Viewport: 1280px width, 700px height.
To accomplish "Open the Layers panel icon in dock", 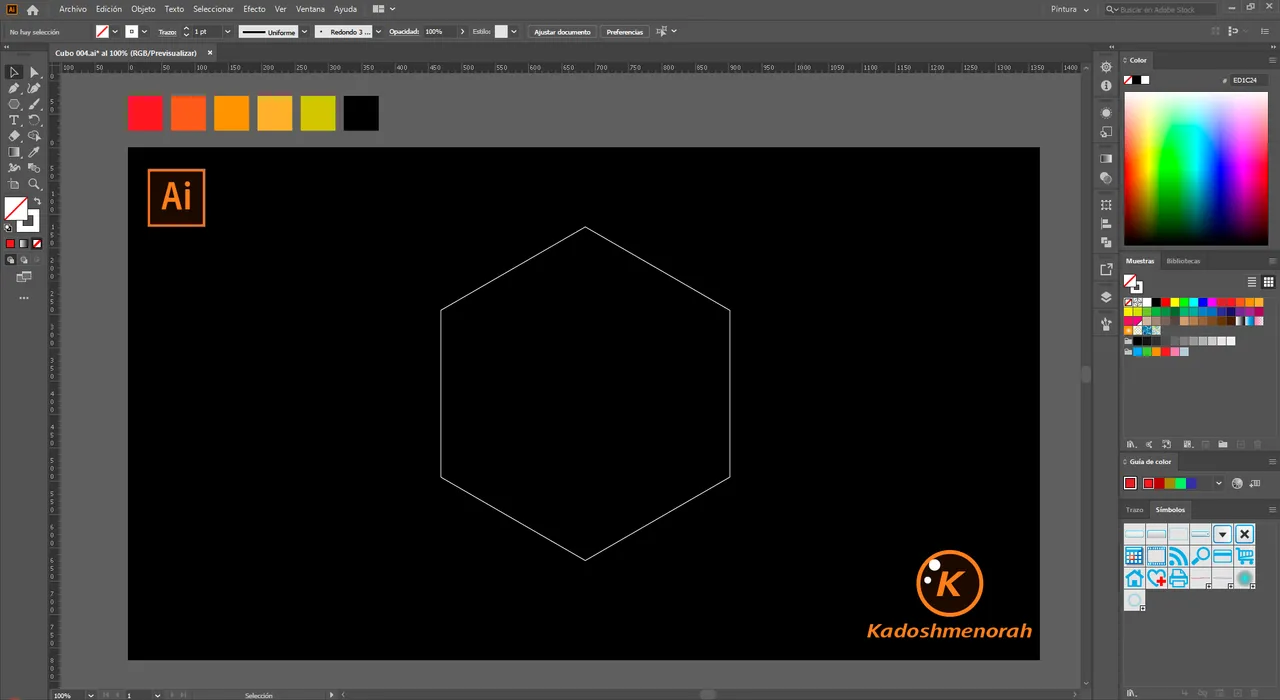I will pos(1106,297).
